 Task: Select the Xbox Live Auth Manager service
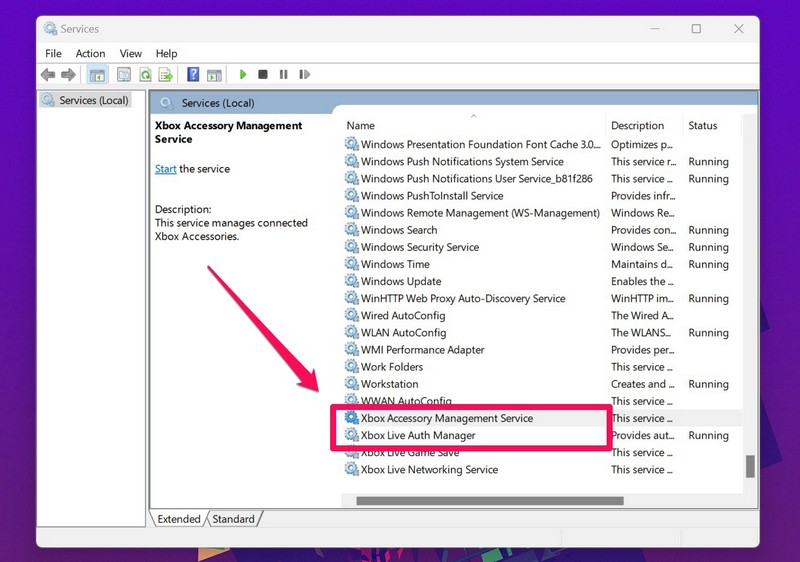418,436
